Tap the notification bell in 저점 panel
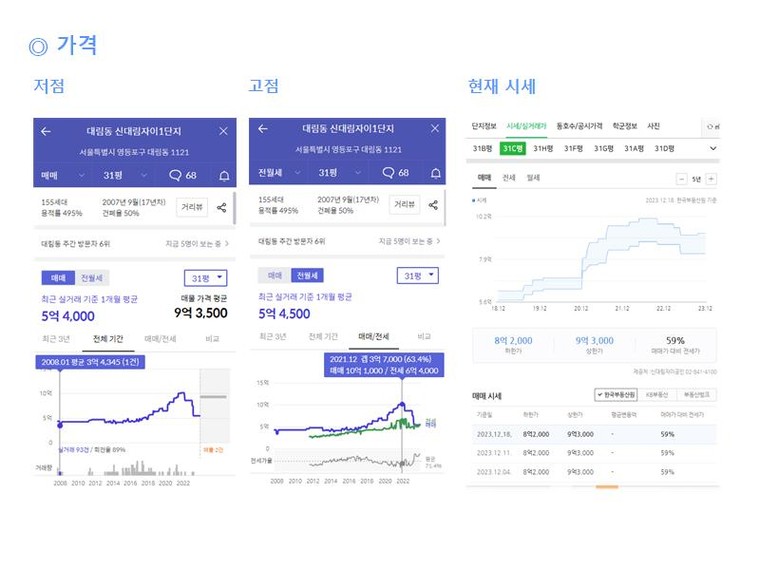 224,175
